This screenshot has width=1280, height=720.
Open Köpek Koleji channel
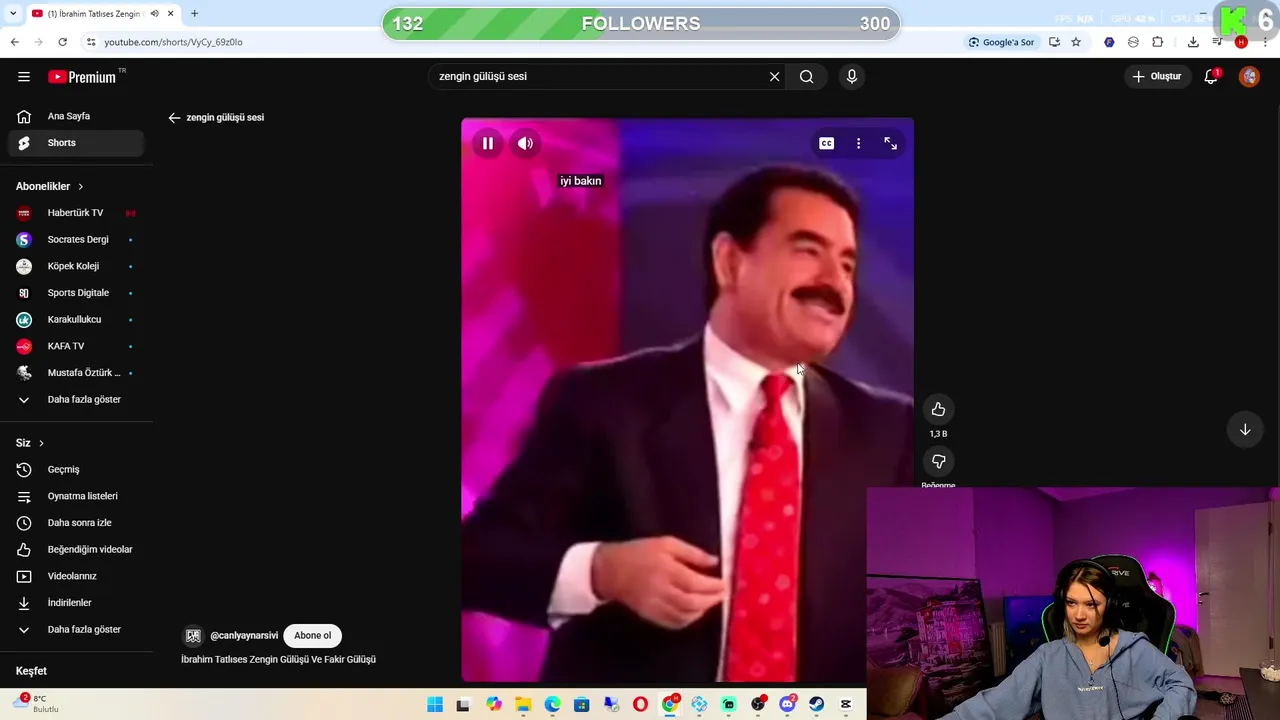click(x=76, y=266)
